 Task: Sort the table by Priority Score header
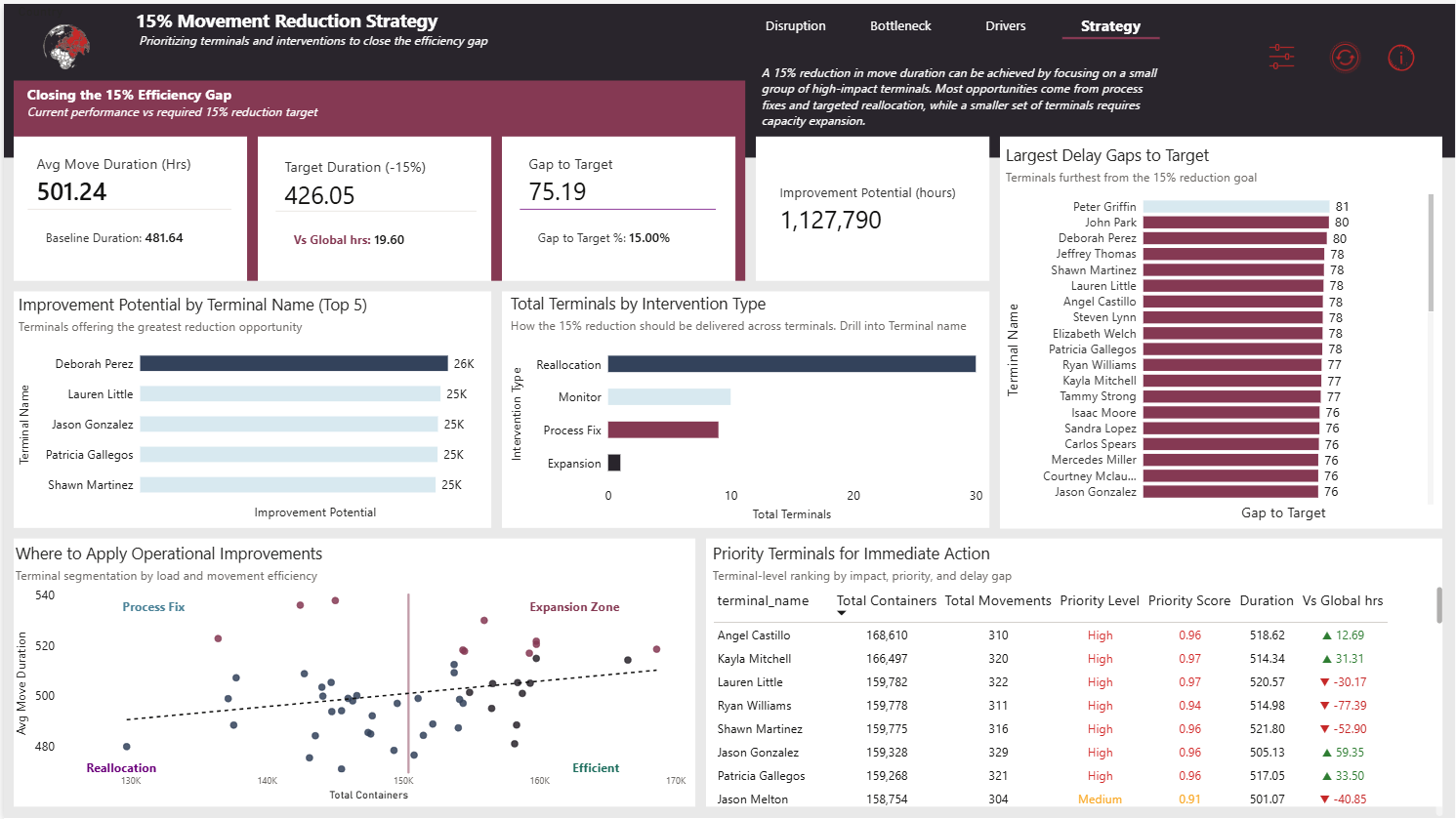coord(1188,600)
